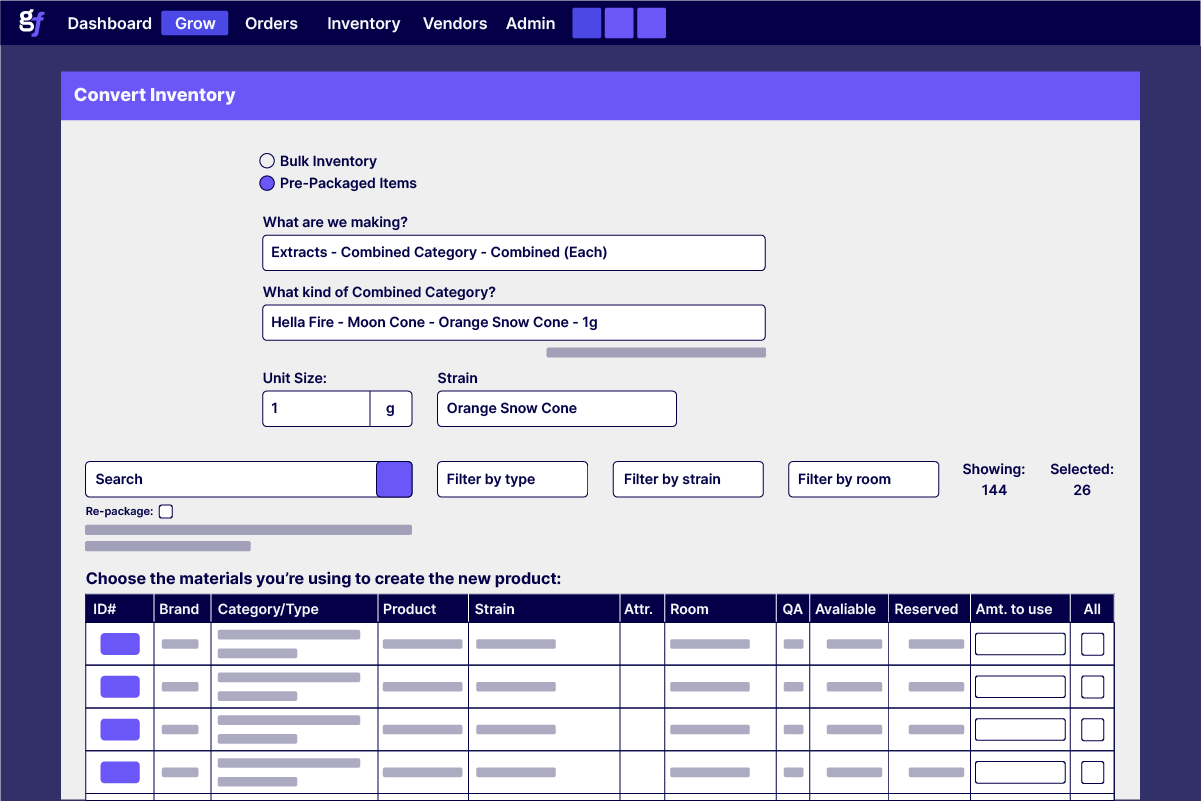Click the first purple square in navbar
1201x801 pixels.
click(586, 23)
